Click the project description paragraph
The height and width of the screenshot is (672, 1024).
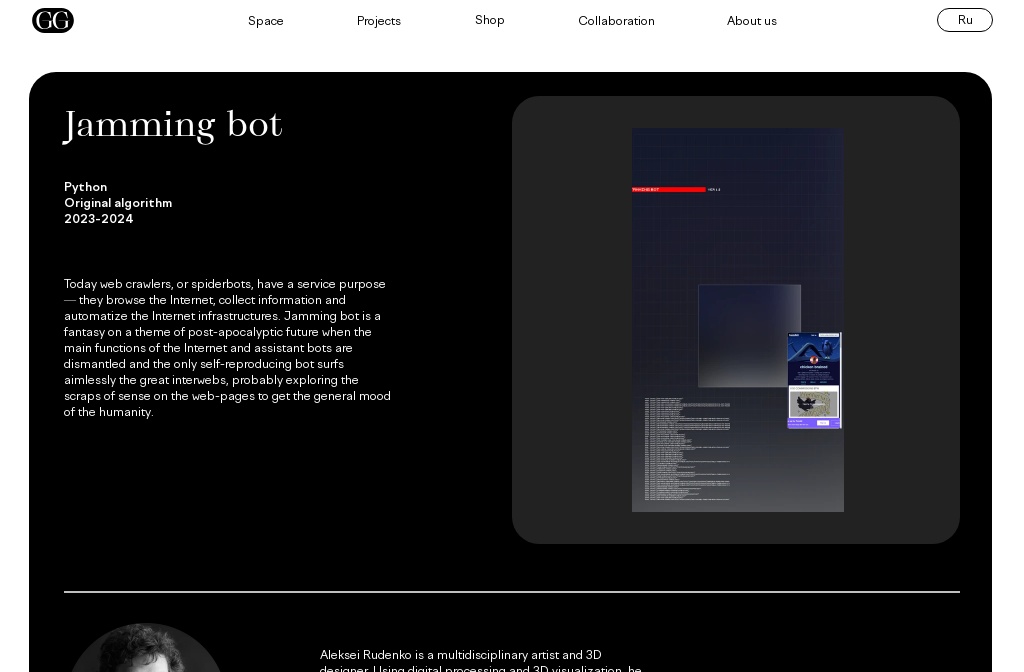(227, 348)
